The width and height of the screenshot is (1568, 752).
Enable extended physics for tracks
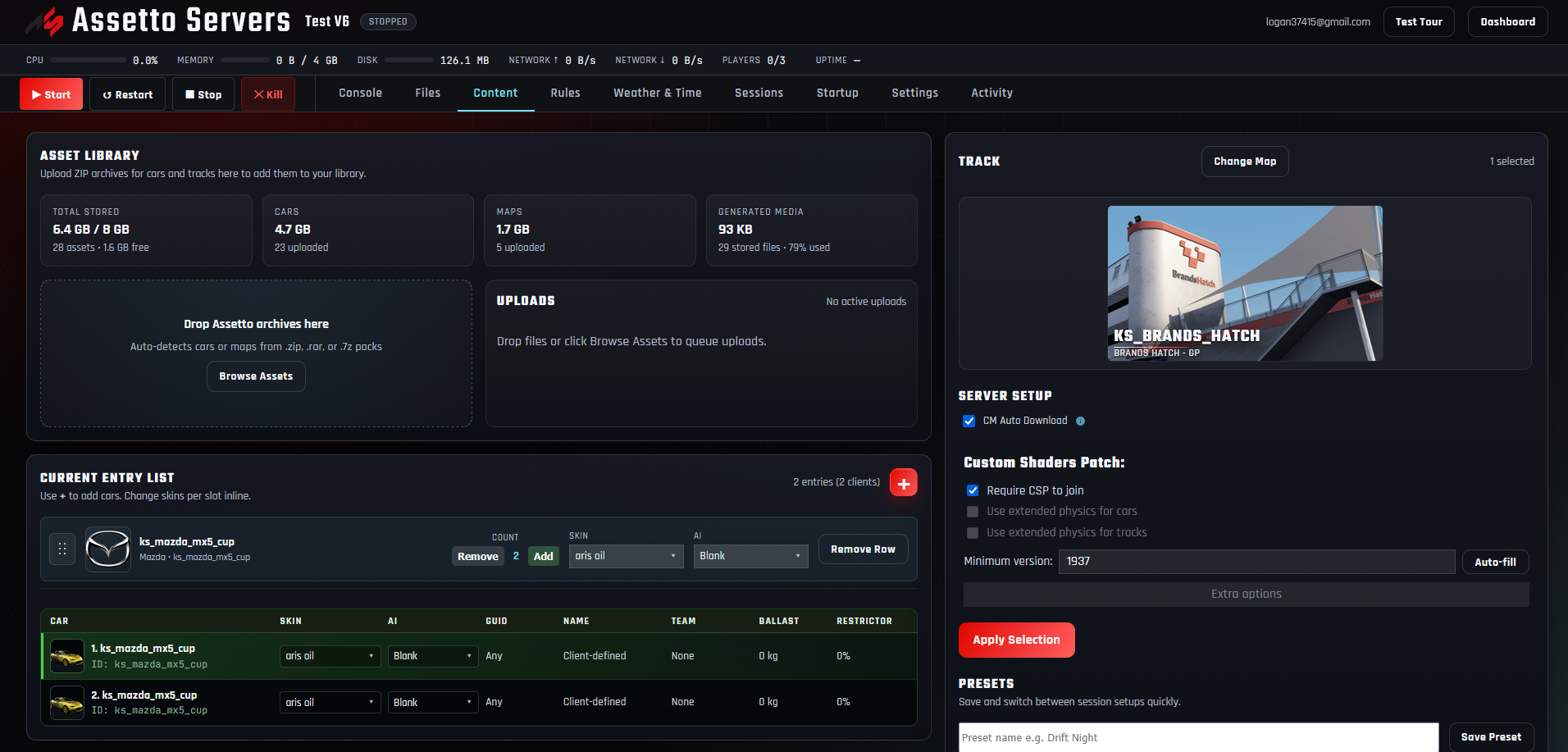coord(973,533)
